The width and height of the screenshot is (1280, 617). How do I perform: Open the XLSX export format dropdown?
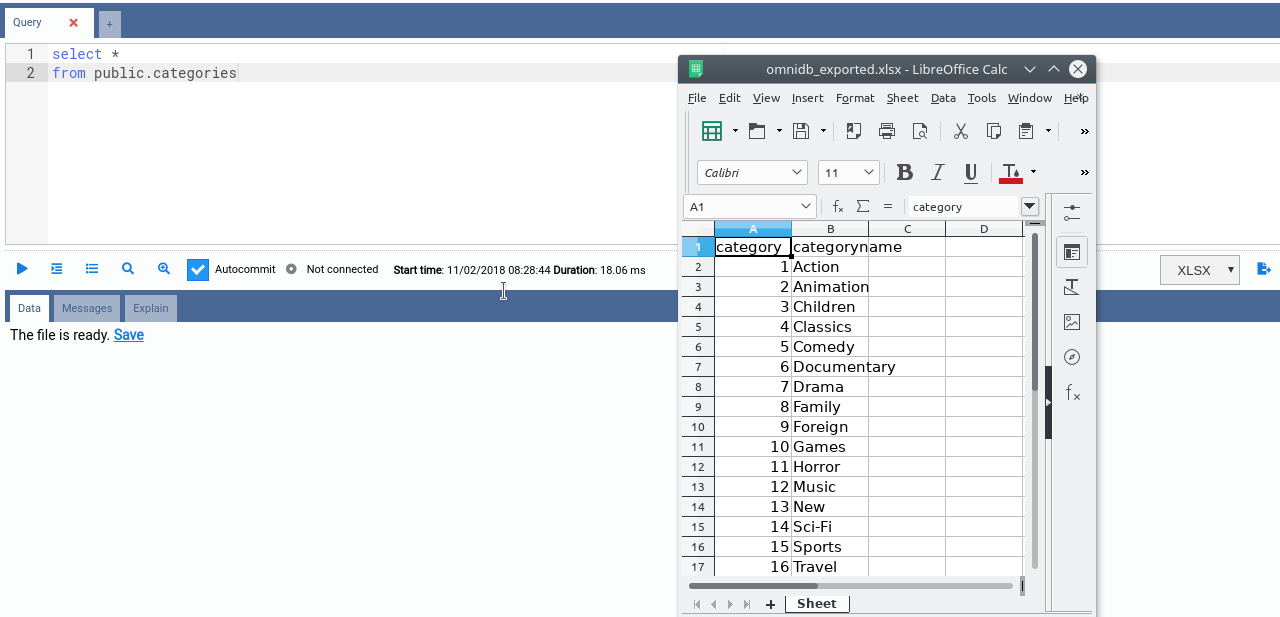[1199, 270]
